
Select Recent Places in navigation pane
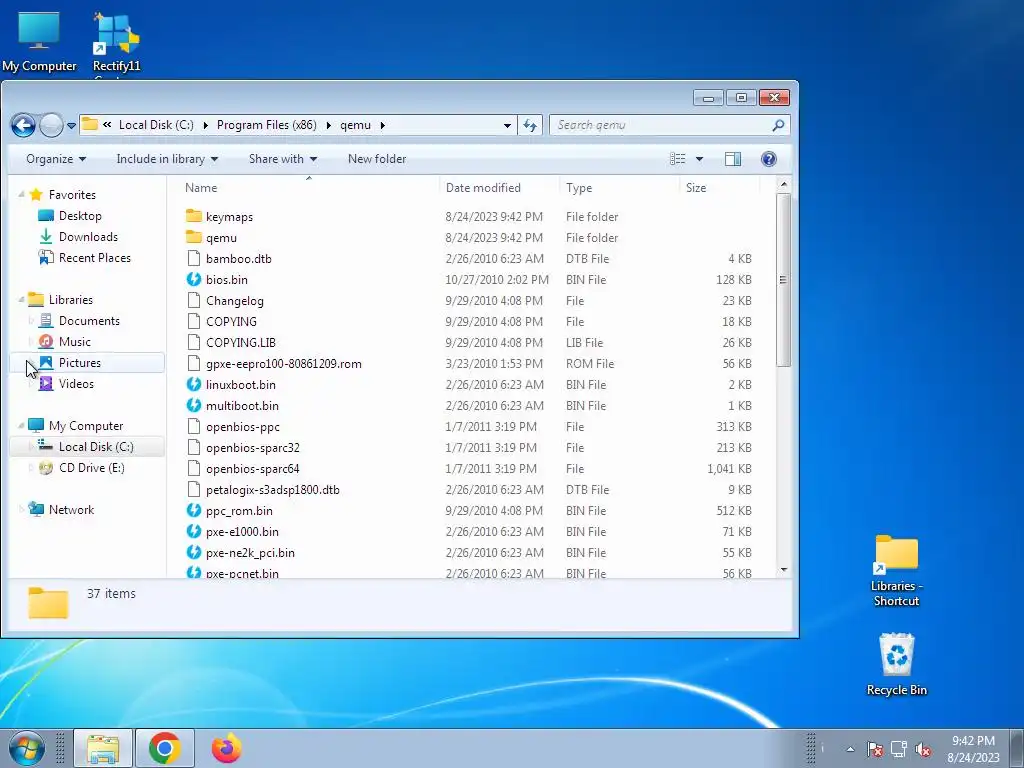click(95, 257)
